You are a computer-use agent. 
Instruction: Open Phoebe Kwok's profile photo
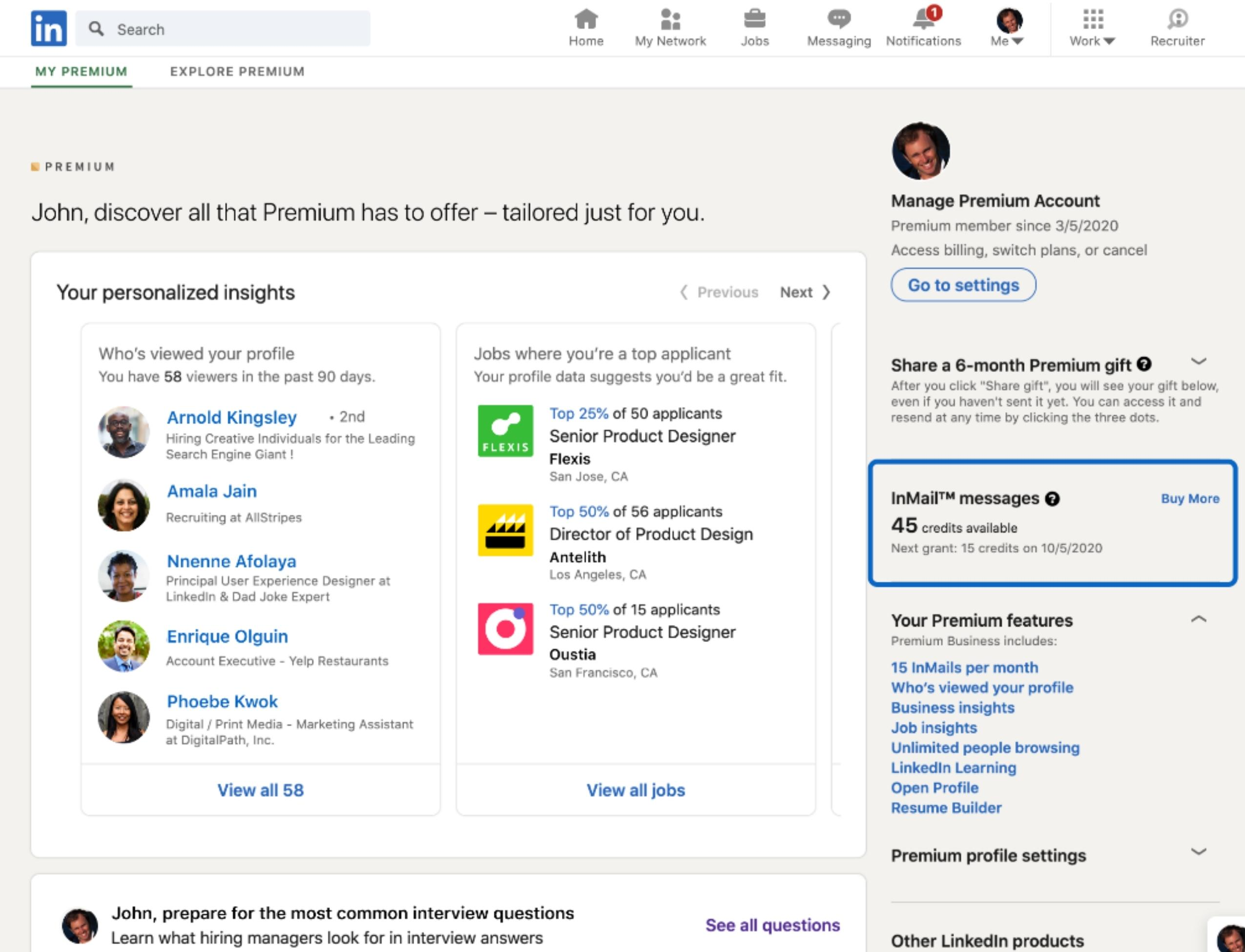point(124,717)
